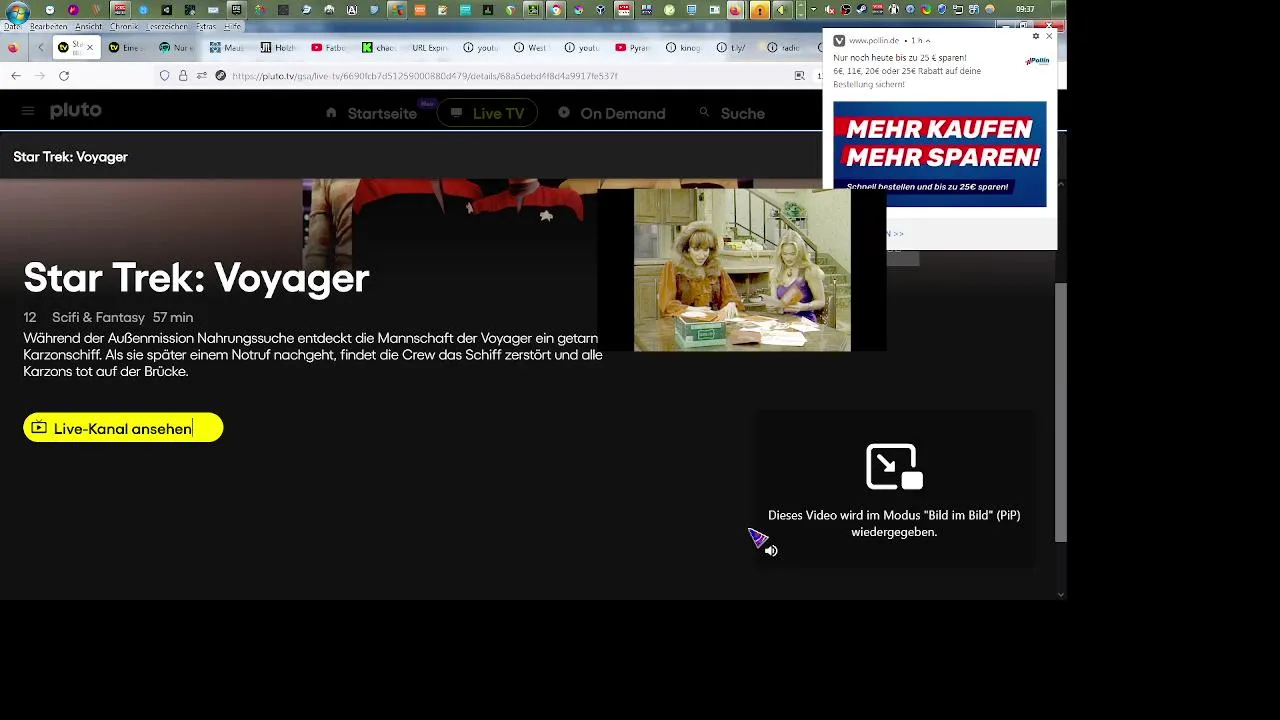Close the pollin.de notification
This screenshot has width=1280, height=720.
[1049, 36]
